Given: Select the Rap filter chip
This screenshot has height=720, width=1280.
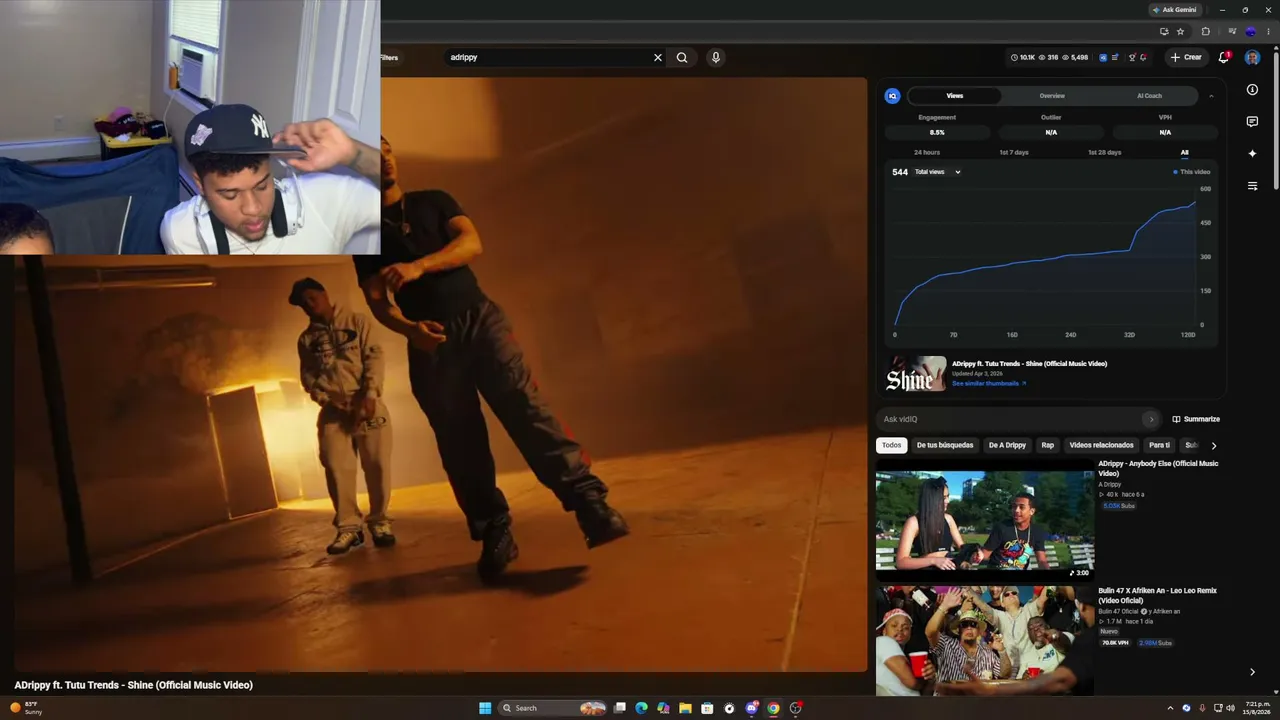Looking at the screenshot, I should pos(1048,445).
